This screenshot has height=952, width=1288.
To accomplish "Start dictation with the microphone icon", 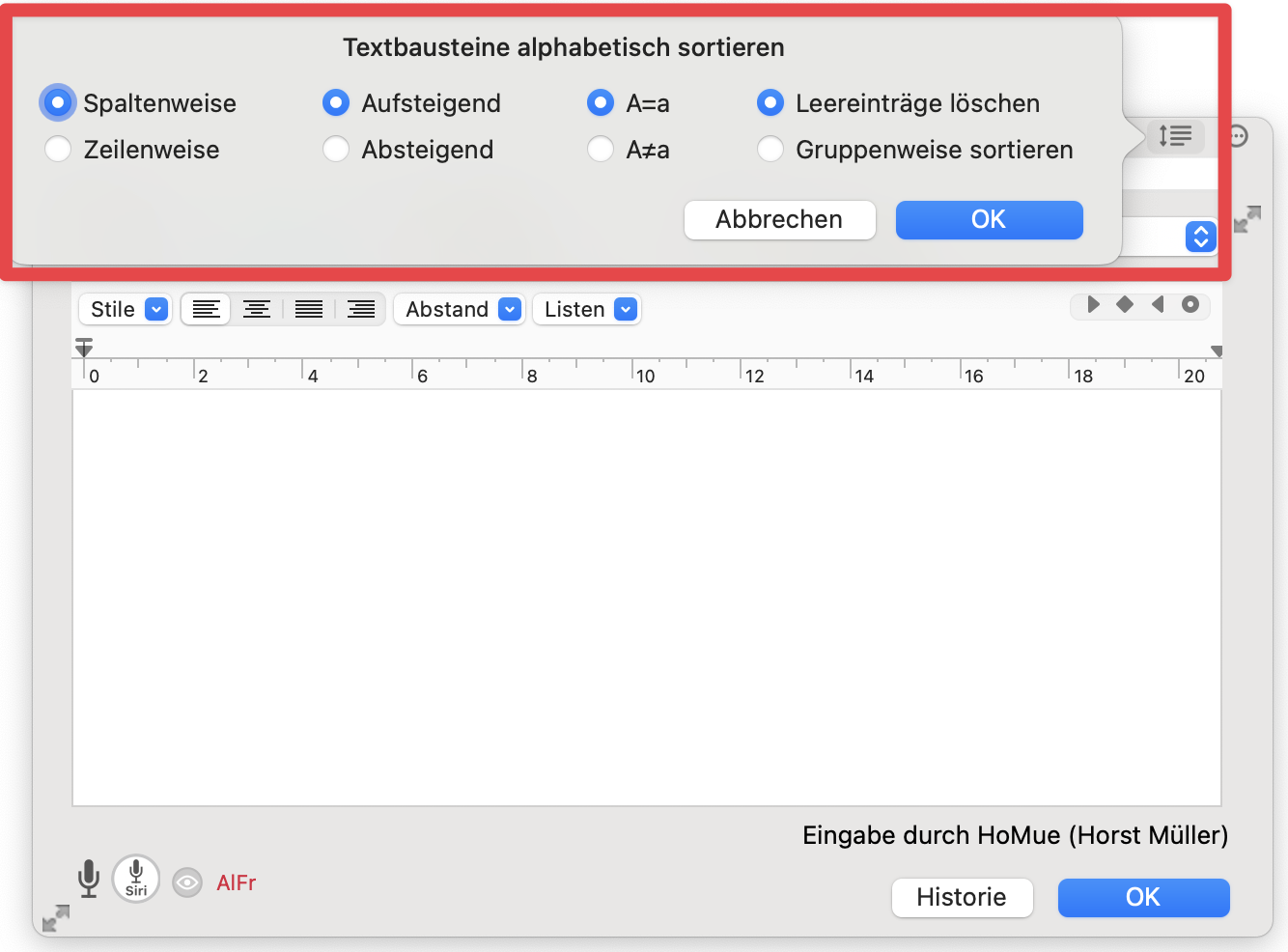I will (x=89, y=879).
